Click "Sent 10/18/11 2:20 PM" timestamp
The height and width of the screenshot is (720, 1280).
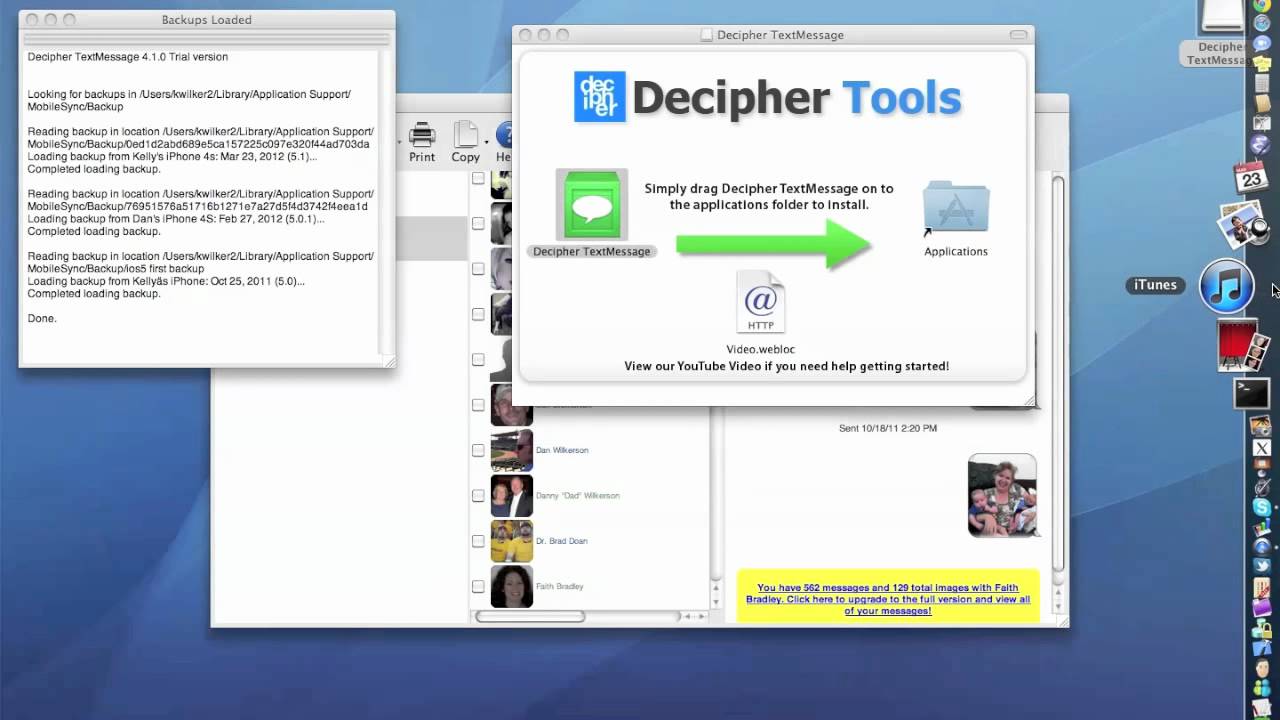point(888,428)
